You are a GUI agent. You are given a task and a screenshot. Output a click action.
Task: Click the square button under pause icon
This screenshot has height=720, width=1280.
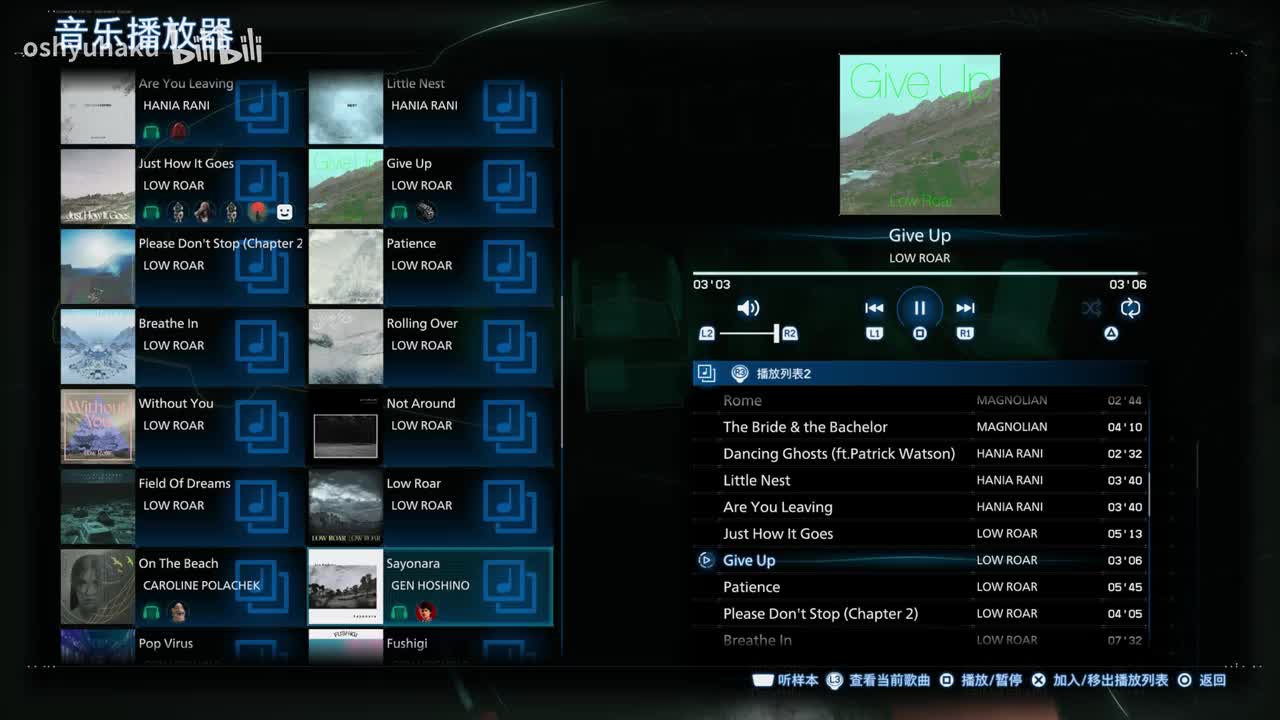[920, 333]
